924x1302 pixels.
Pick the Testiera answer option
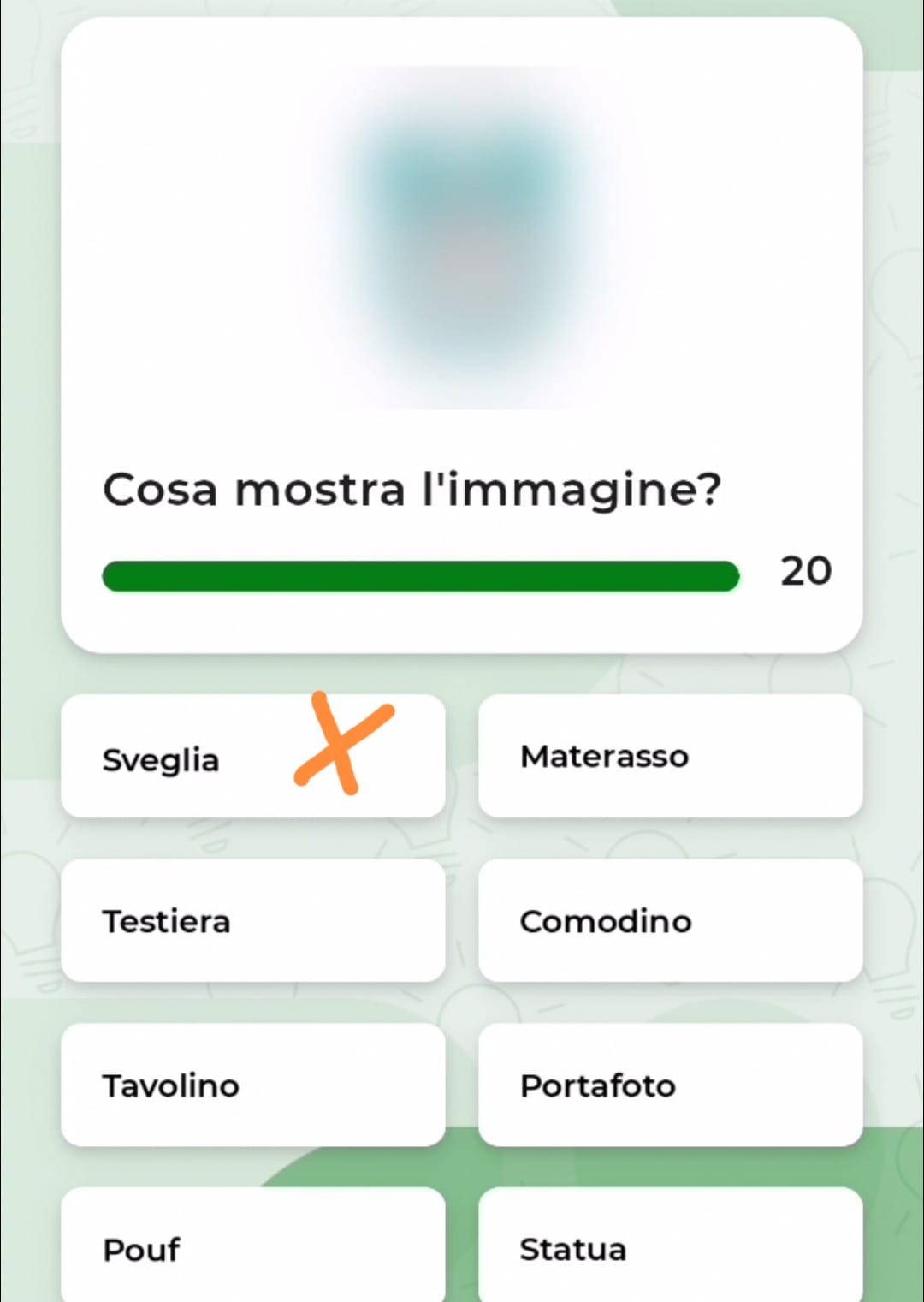253,920
